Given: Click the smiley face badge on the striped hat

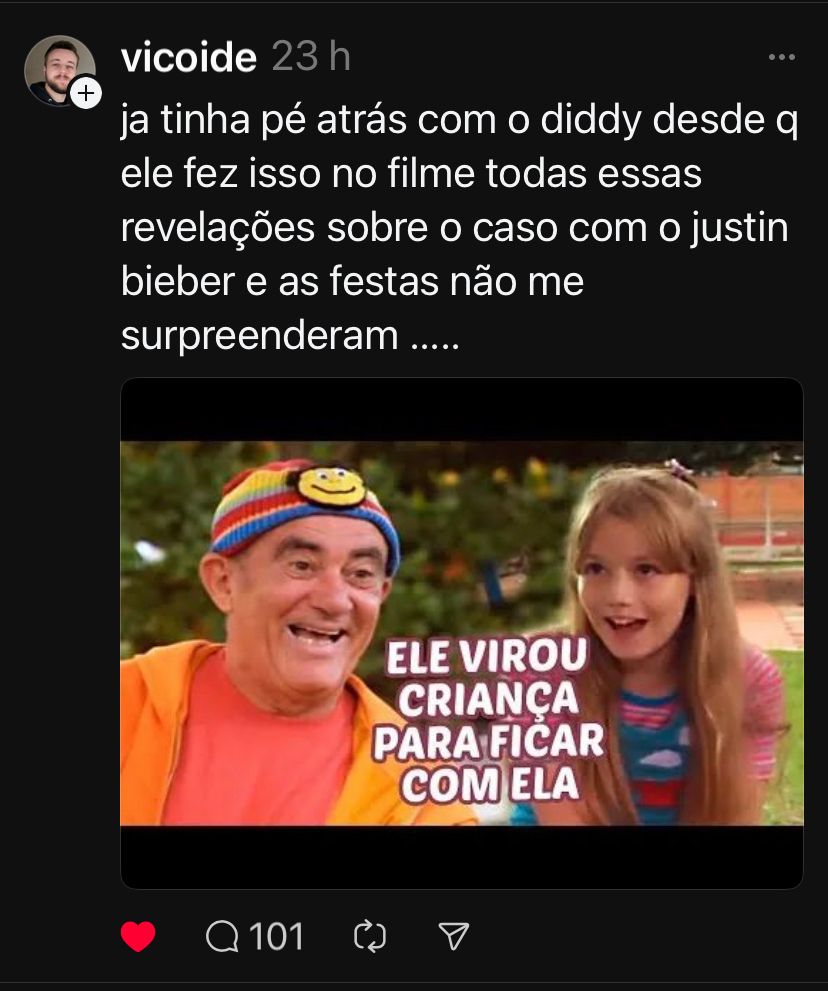Looking at the screenshot, I should coord(331,487).
